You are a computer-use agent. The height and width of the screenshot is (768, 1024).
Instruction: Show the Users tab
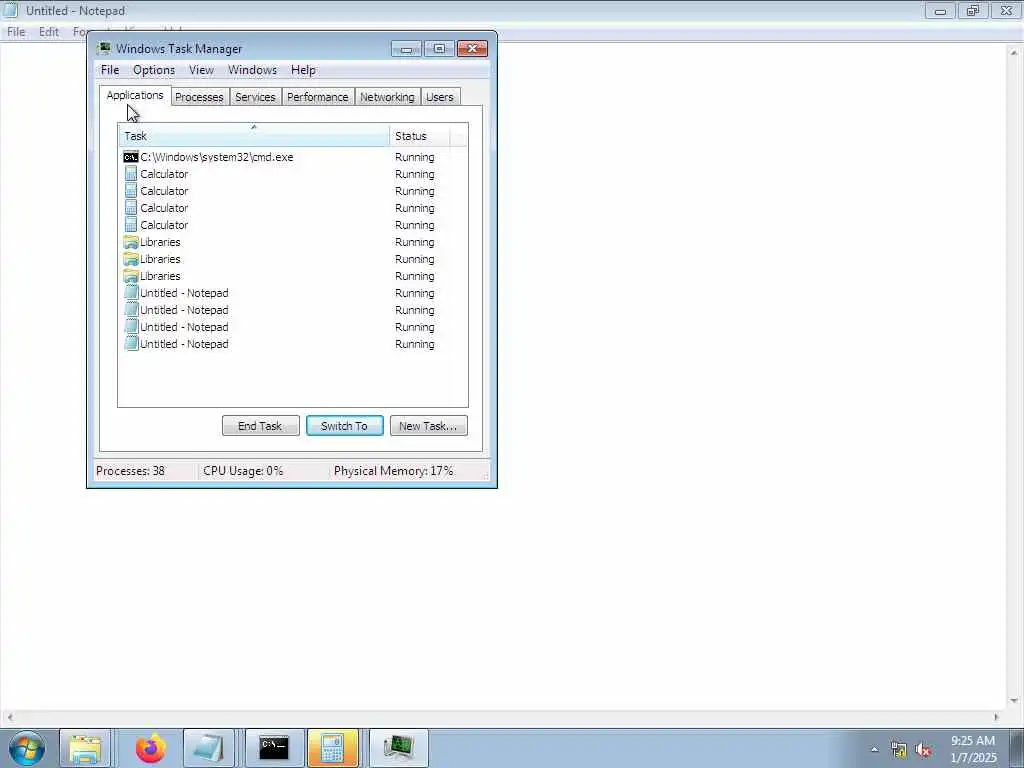click(440, 97)
